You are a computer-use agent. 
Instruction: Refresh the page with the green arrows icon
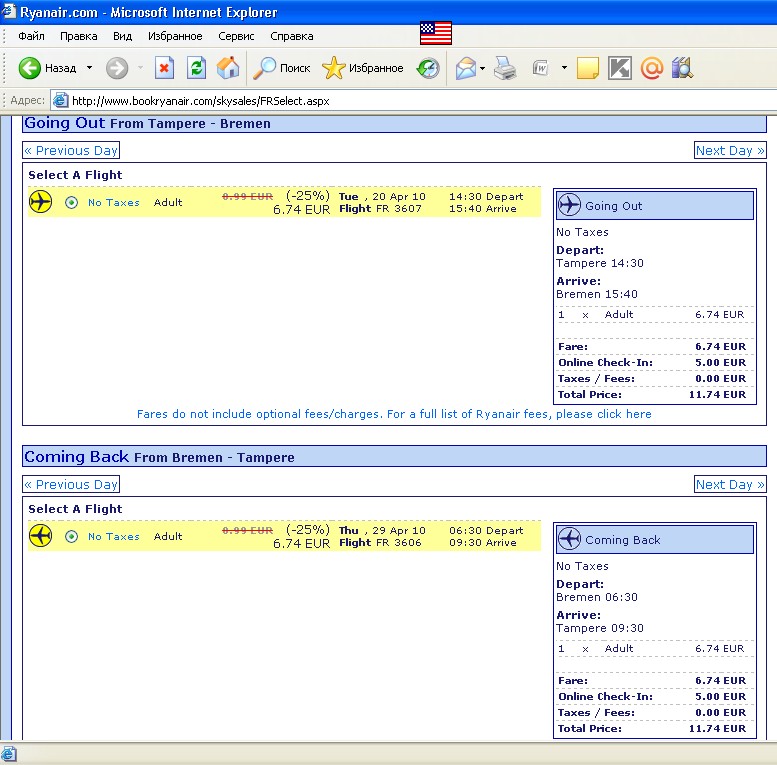pyautogui.click(x=197, y=68)
